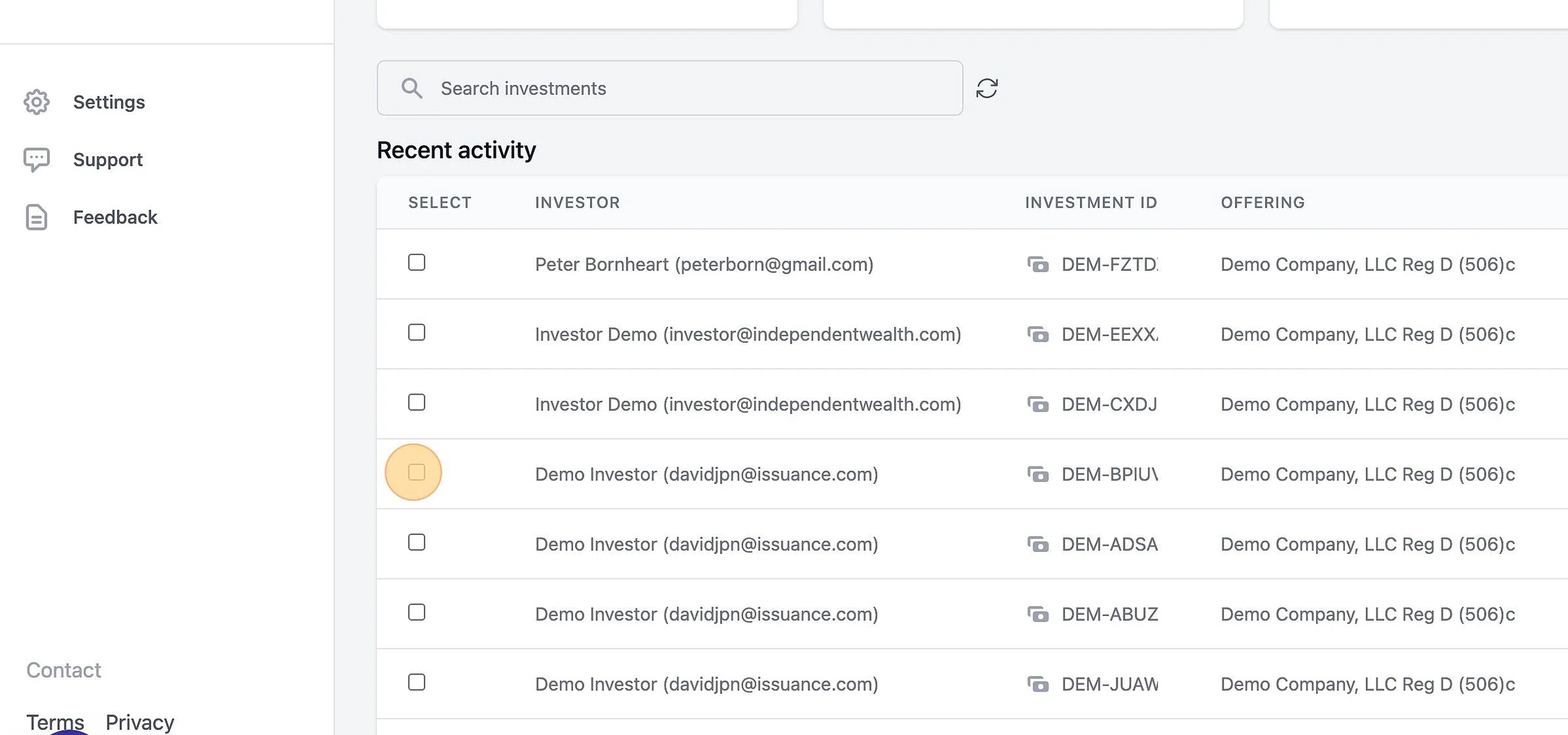Open the Privacy link
This screenshot has height=735, width=1568.
pos(140,721)
